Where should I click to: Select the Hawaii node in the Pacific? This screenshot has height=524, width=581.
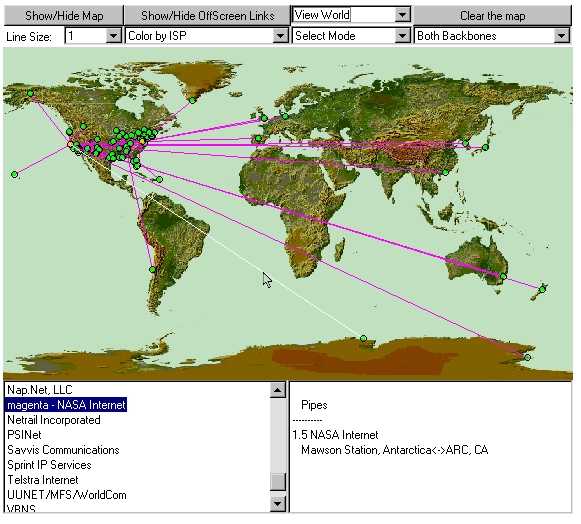tap(14, 175)
